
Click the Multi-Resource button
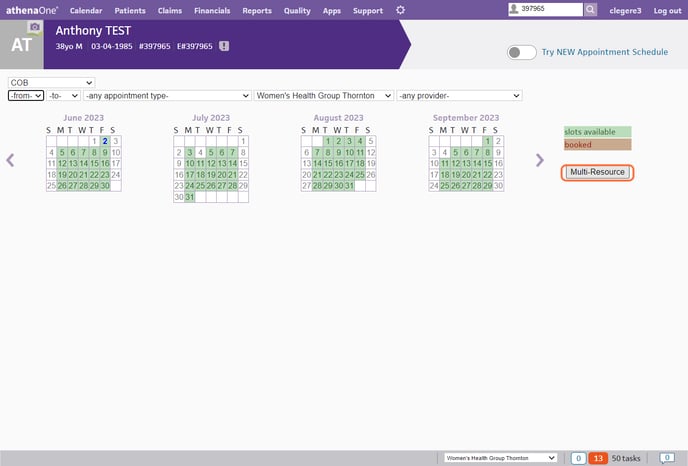click(597, 172)
